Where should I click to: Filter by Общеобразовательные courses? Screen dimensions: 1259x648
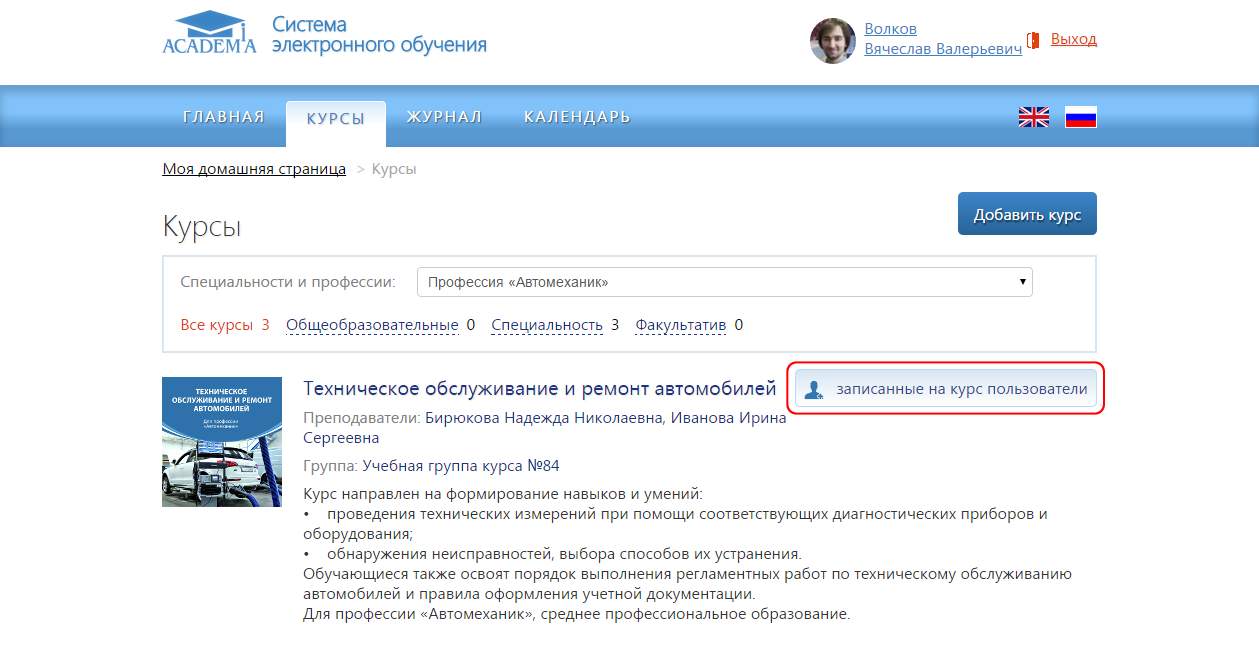[x=372, y=325]
